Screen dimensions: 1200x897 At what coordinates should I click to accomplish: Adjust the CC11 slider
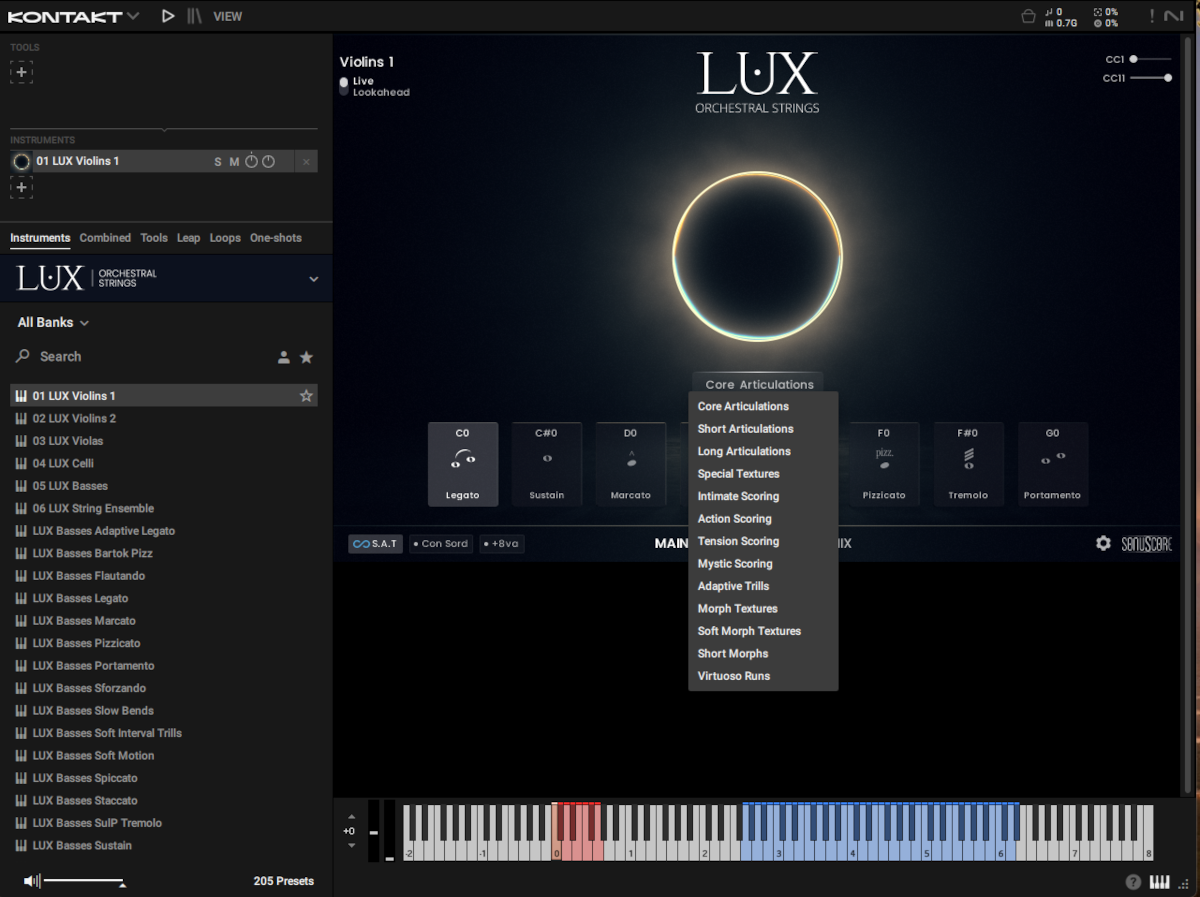[1167, 78]
